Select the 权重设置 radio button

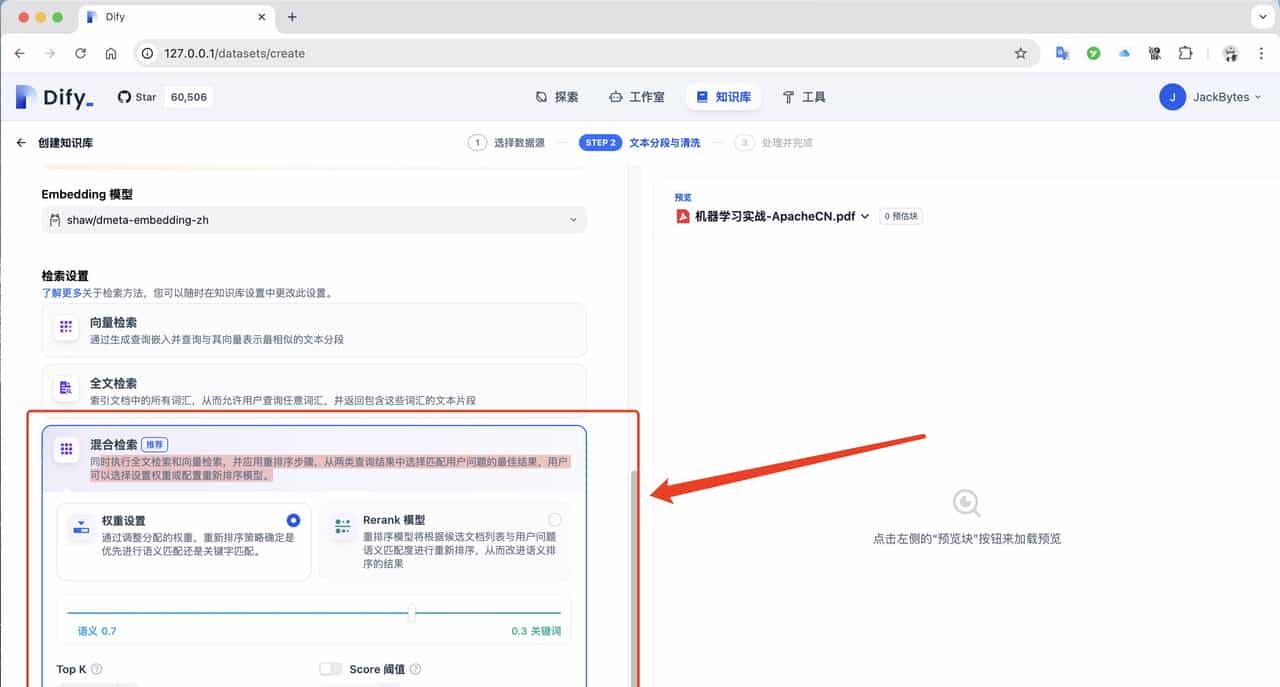tap(295, 519)
